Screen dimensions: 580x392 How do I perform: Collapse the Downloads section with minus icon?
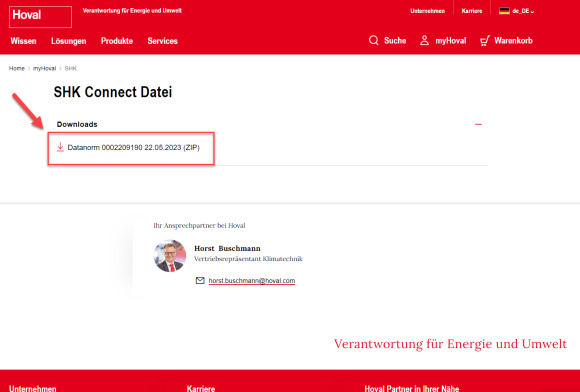click(478, 124)
